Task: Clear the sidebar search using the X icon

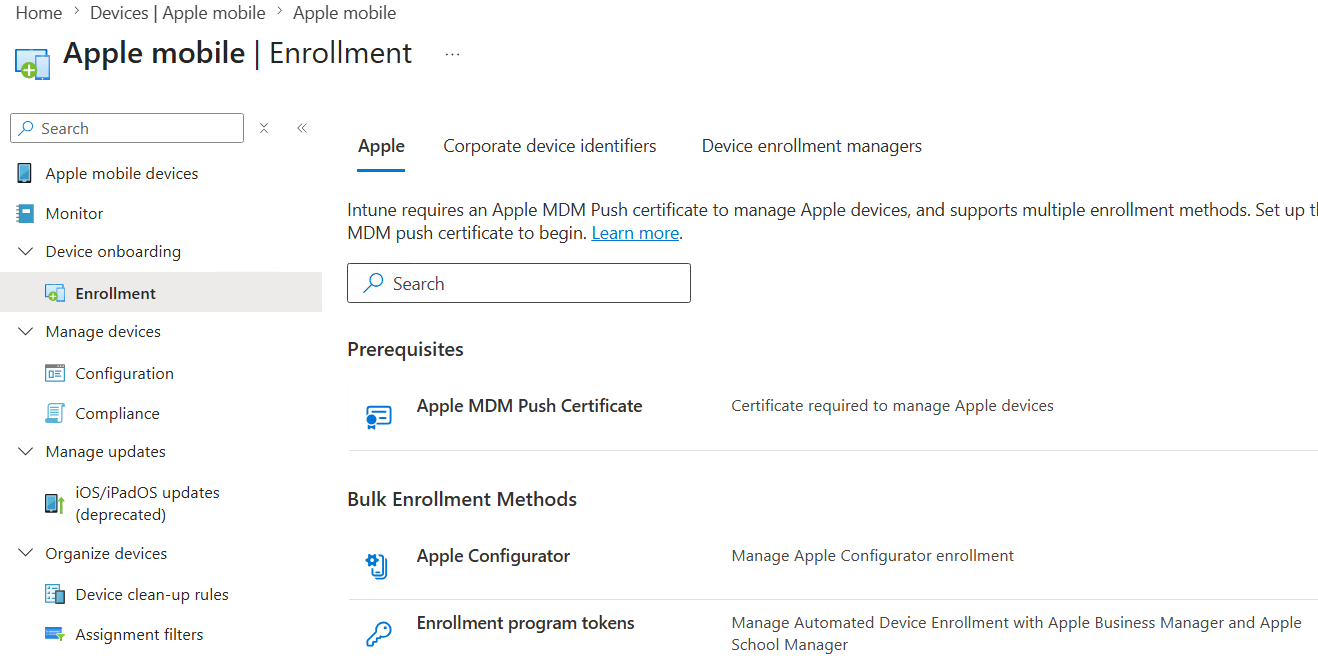Action: (264, 128)
